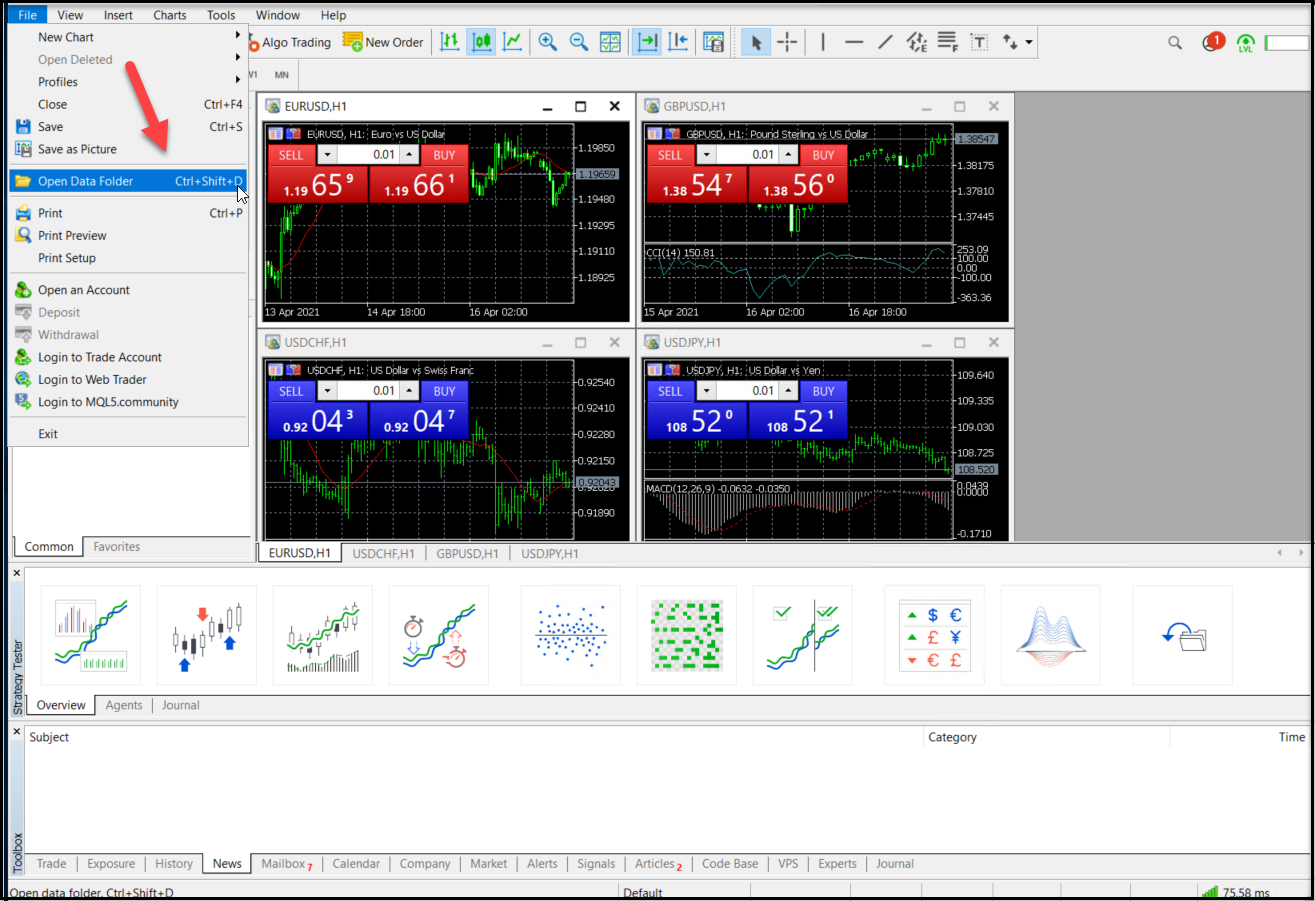1315x901 pixels.
Task: Choose Open Data Folder menu entry
Action: coord(127,181)
